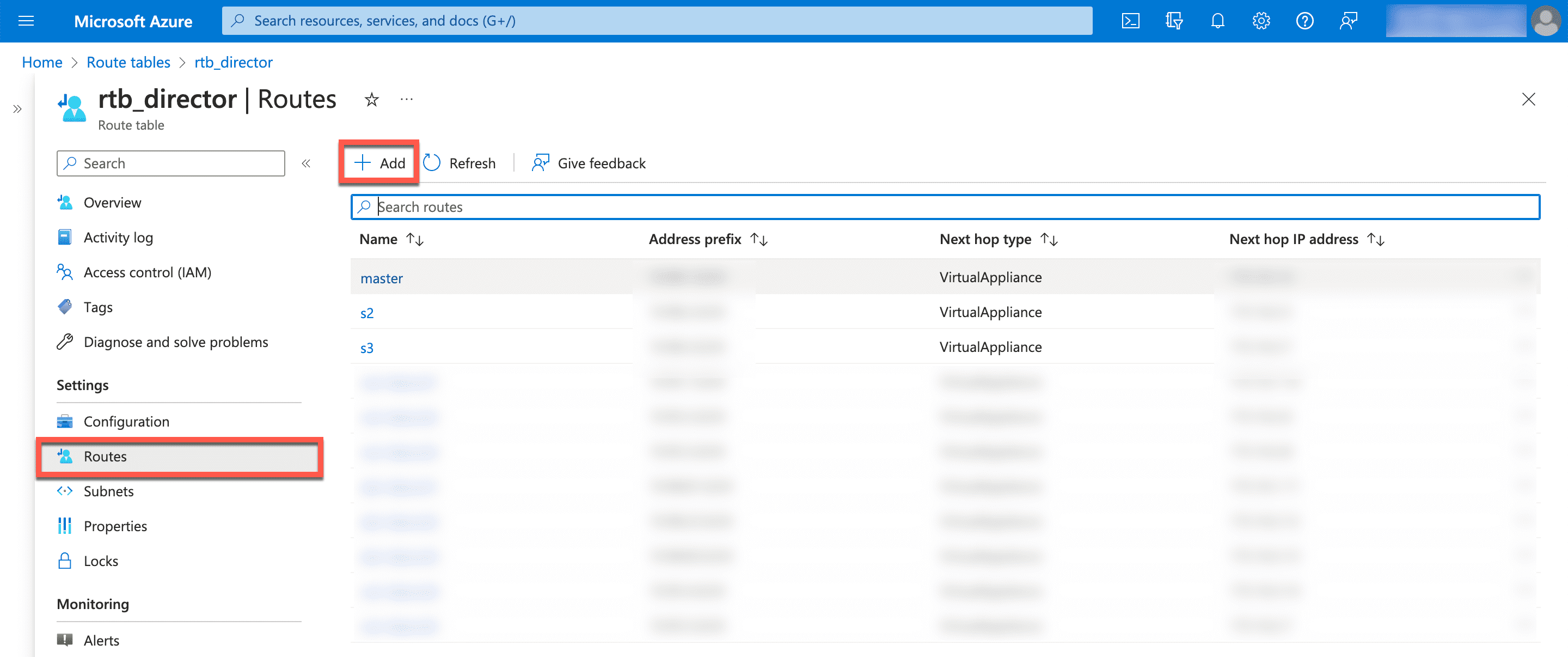Switch to Access control (IAM) section

point(148,272)
